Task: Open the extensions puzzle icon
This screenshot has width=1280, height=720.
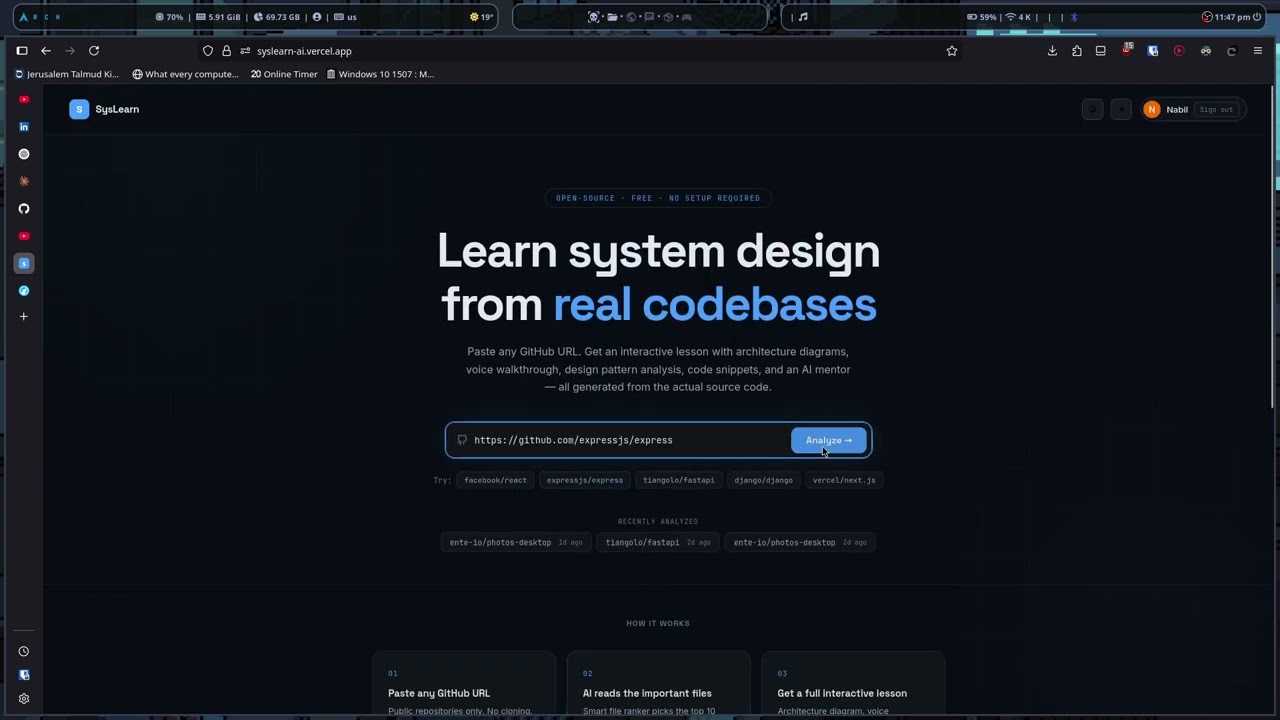Action: 1077,51
